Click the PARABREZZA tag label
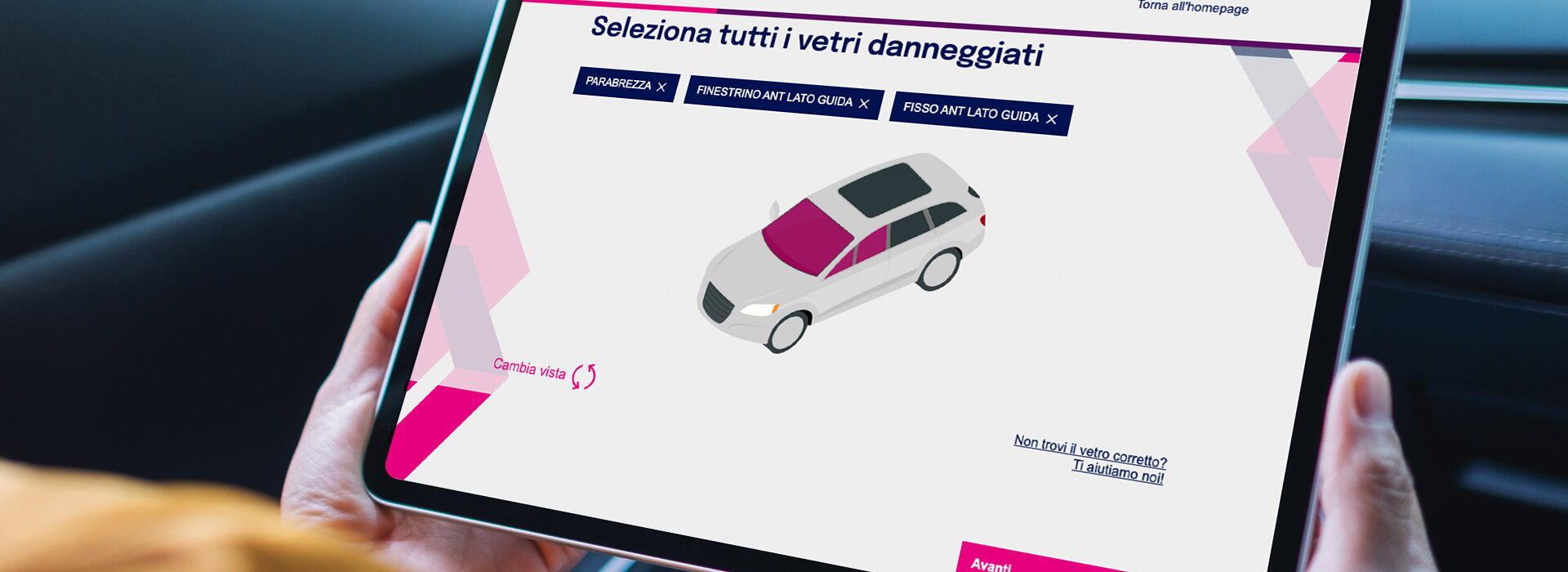Viewport: 1568px width, 572px height. tap(618, 83)
